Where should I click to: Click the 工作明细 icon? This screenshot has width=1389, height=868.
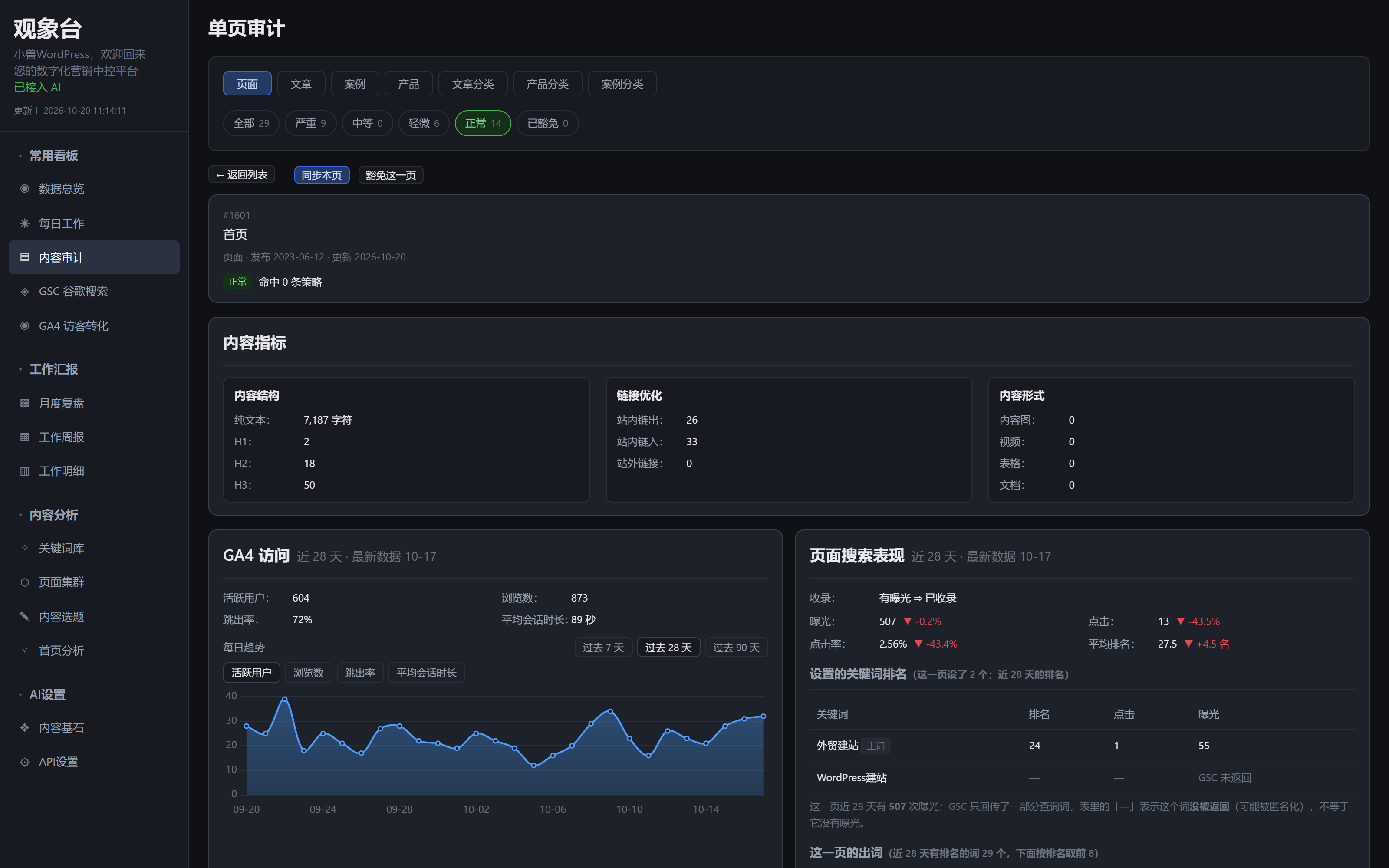point(25,471)
